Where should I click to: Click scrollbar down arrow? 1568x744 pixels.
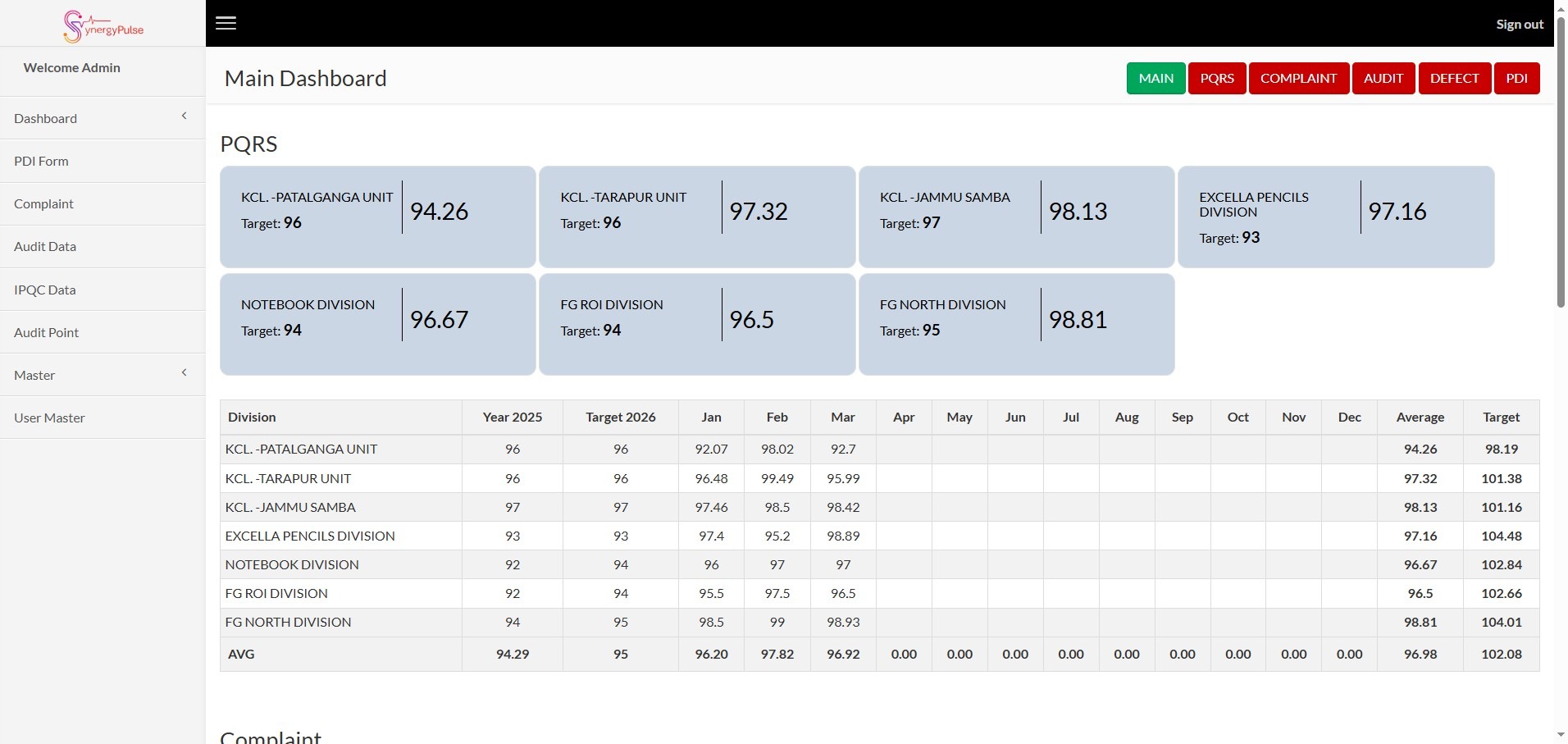click(1561, 735)
